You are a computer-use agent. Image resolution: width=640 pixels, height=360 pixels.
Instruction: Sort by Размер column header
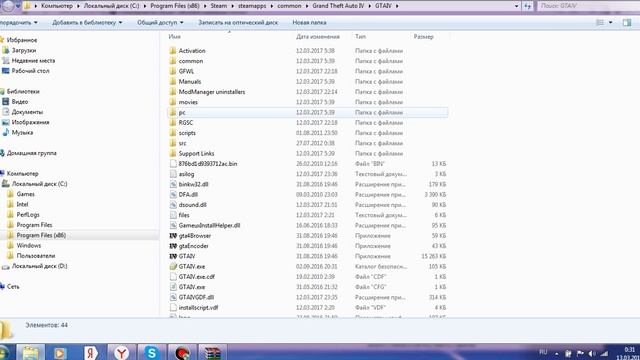point(423,37)
